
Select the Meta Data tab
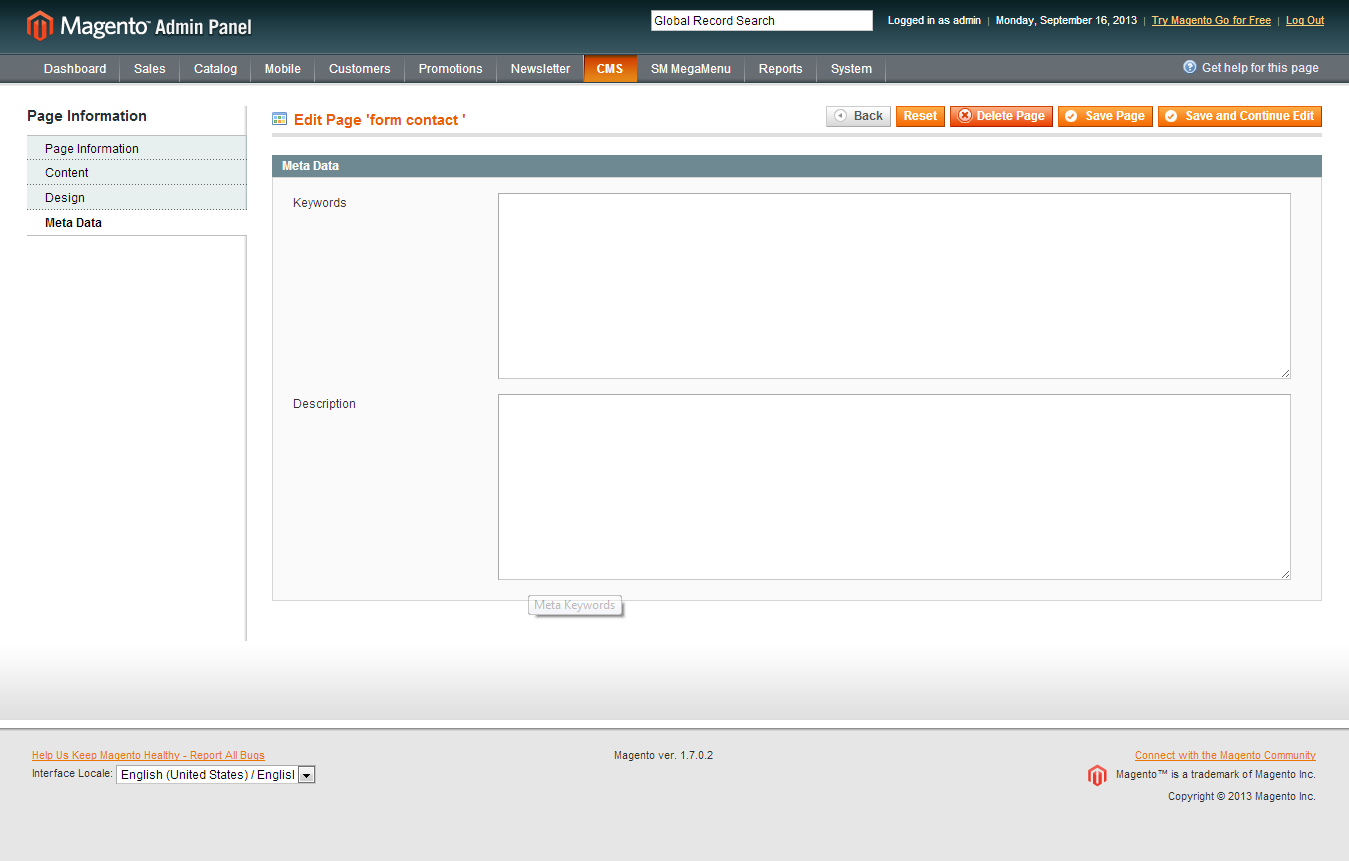click(x=136, y=222)
